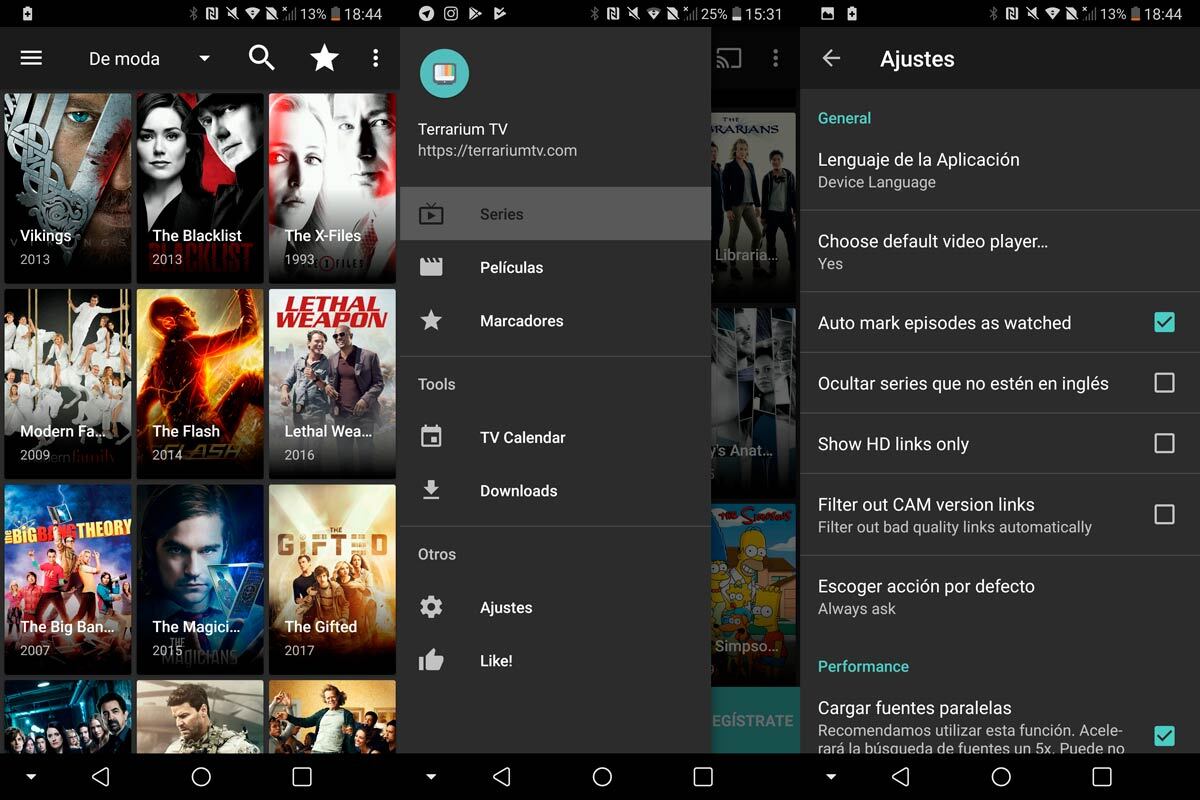The image size is (1200, 800).
Task: Open the hamburger navigation menu
Action: tap(31, 58)
